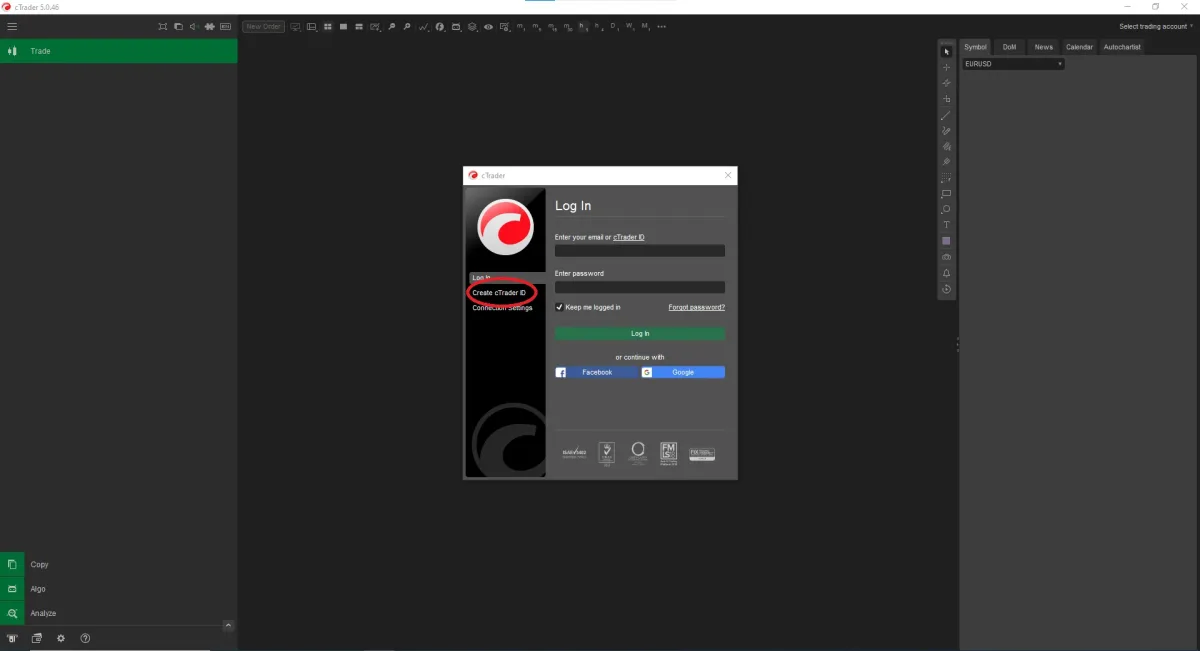Select the ellipse shape drawing tool
Screen dimensions: 1200x651
pos(947,209)
